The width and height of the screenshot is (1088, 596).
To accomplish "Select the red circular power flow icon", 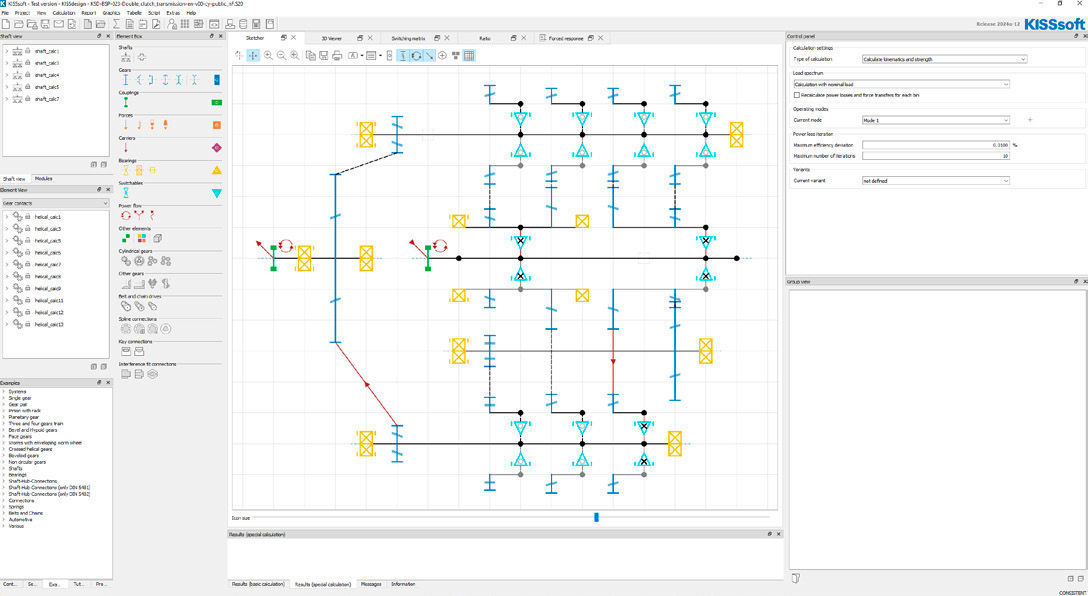I will [x=126, y=216].
